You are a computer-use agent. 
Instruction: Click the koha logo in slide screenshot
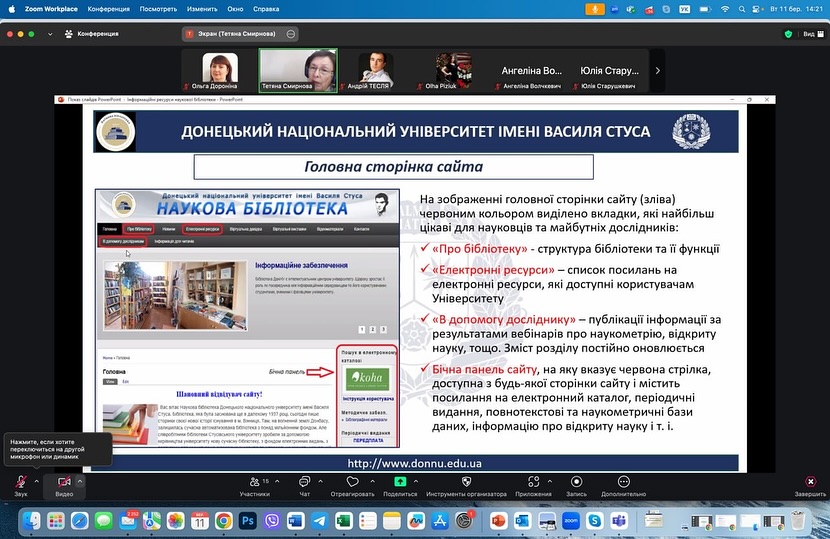367,378
